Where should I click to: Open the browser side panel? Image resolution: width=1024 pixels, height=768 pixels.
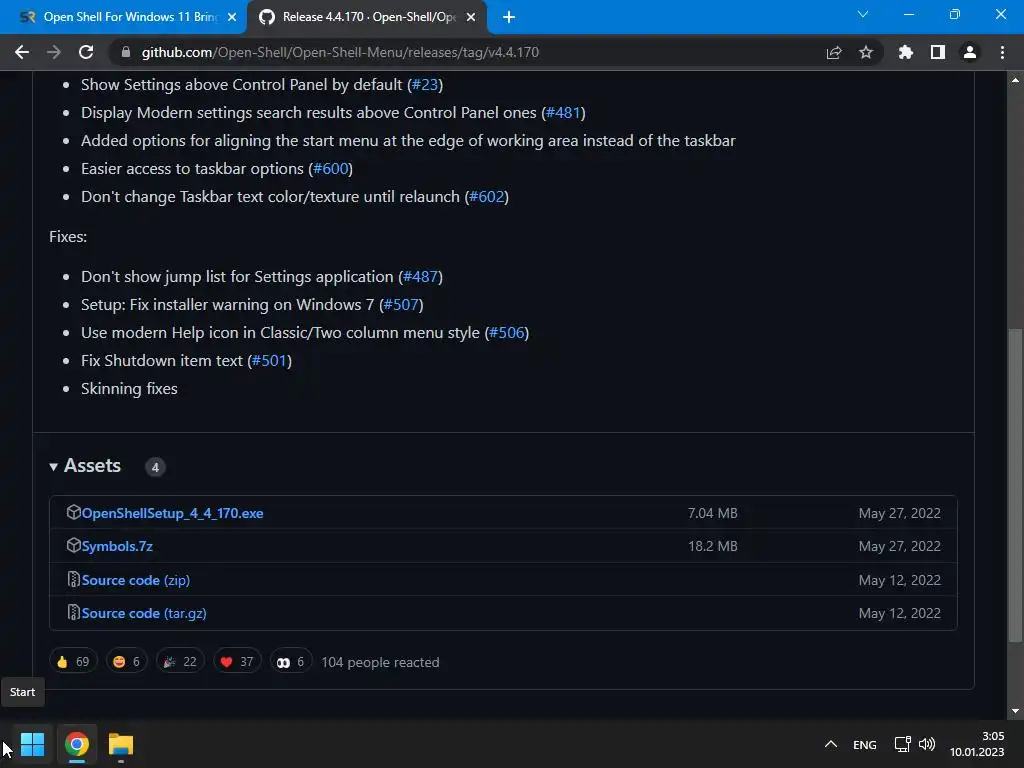(938, 52)
